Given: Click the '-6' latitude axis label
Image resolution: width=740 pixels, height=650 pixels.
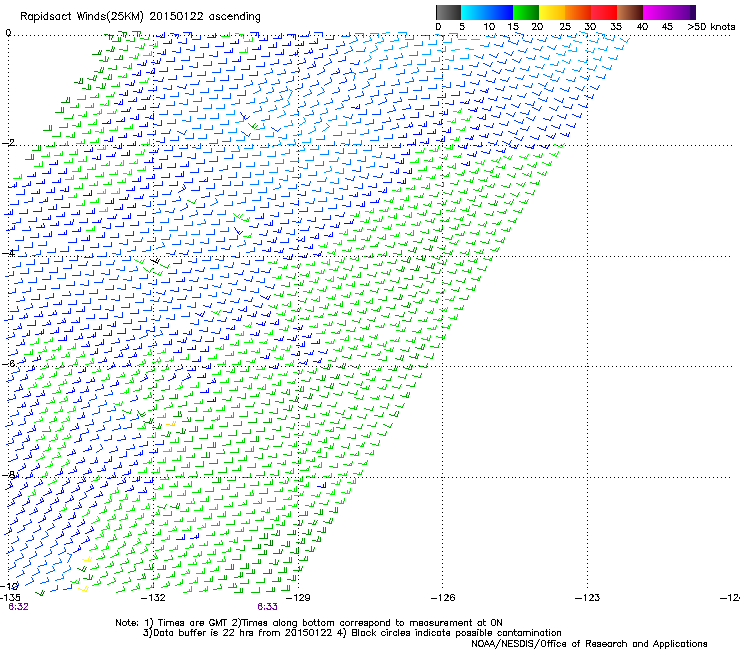Looking at the screenshot, I should point(8,363).
